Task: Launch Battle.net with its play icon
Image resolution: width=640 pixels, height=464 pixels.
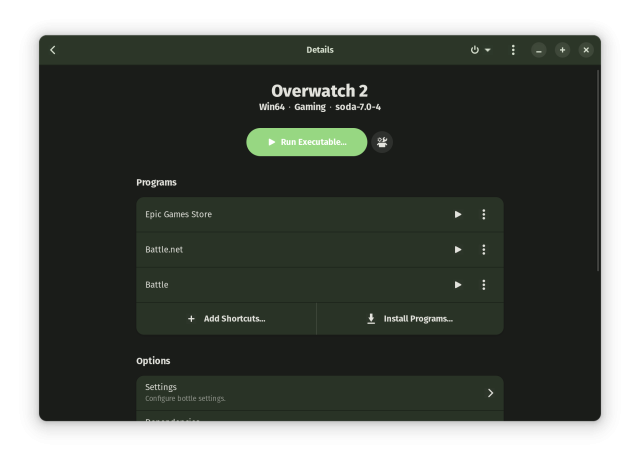Action: [458, 249]
